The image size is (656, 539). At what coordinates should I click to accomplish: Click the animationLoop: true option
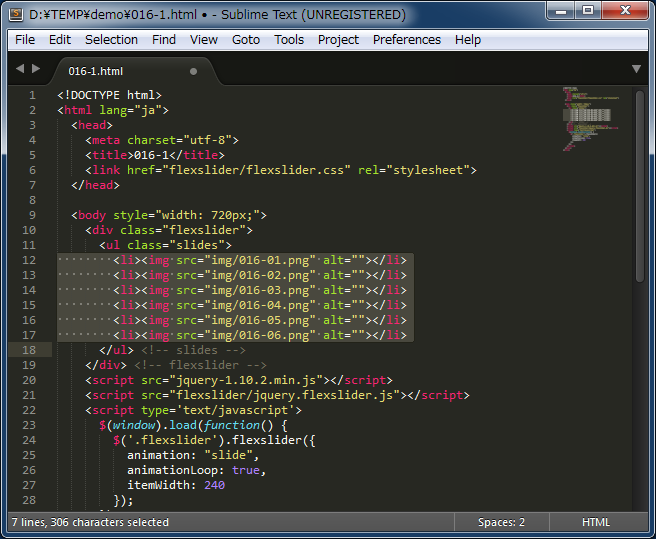[x=197, y=470]
